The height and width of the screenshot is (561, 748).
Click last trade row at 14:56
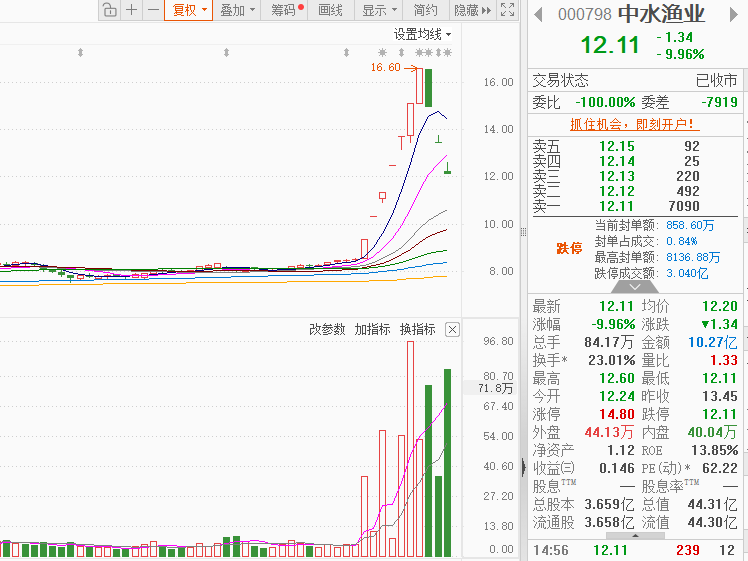635,550
